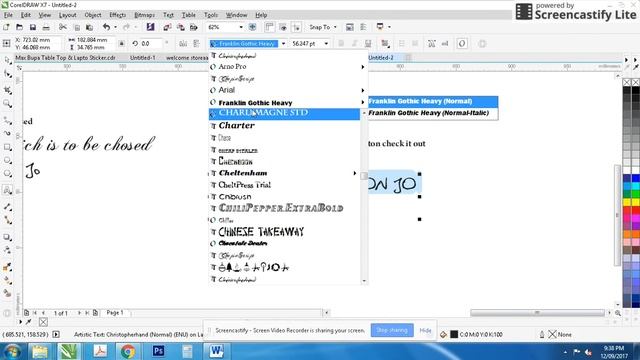Screen dimensions: 640x360
Task: Select the Polygon tool in toolbox
Action: click(7, 173)
